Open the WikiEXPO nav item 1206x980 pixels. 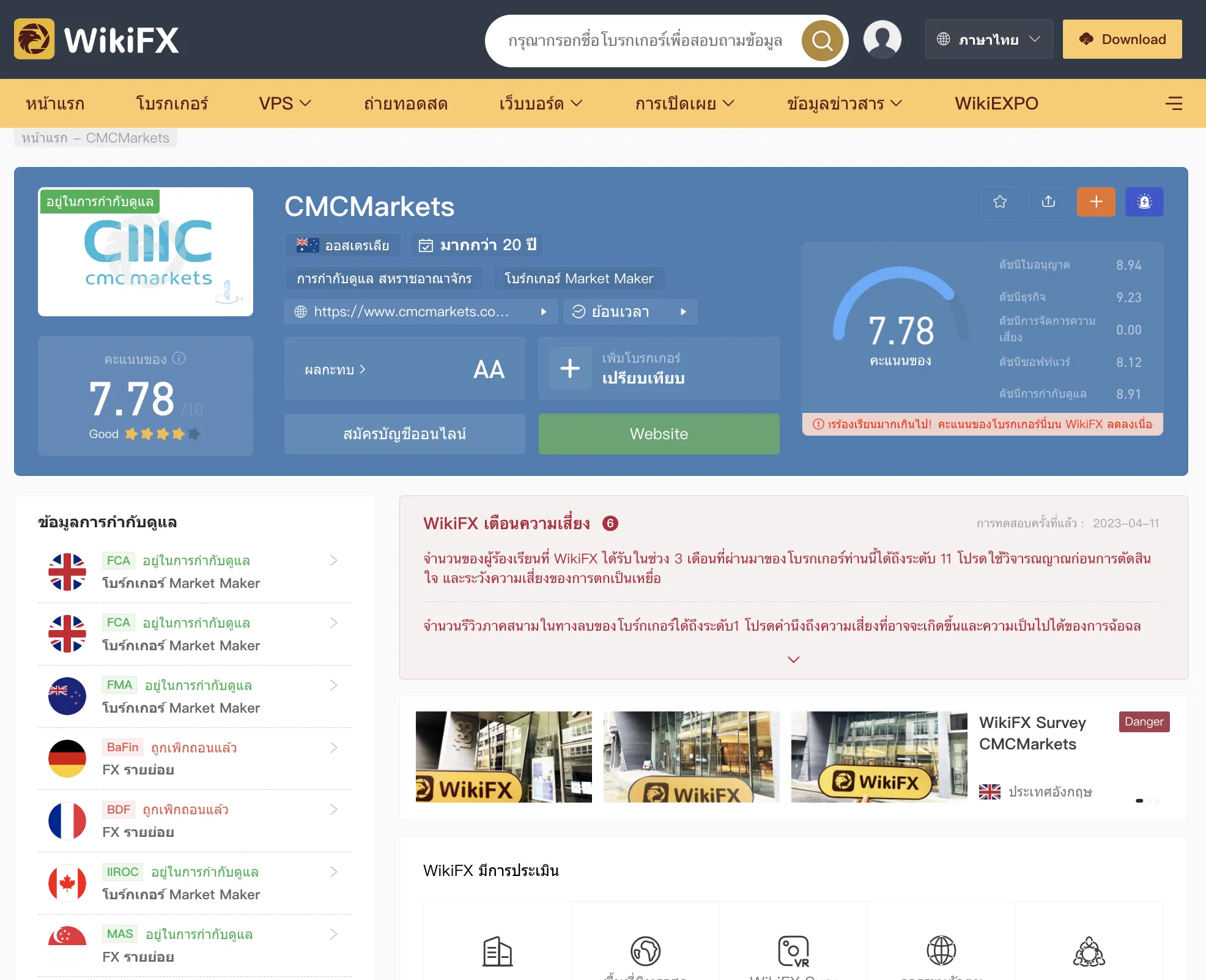[x=996, y=103]
